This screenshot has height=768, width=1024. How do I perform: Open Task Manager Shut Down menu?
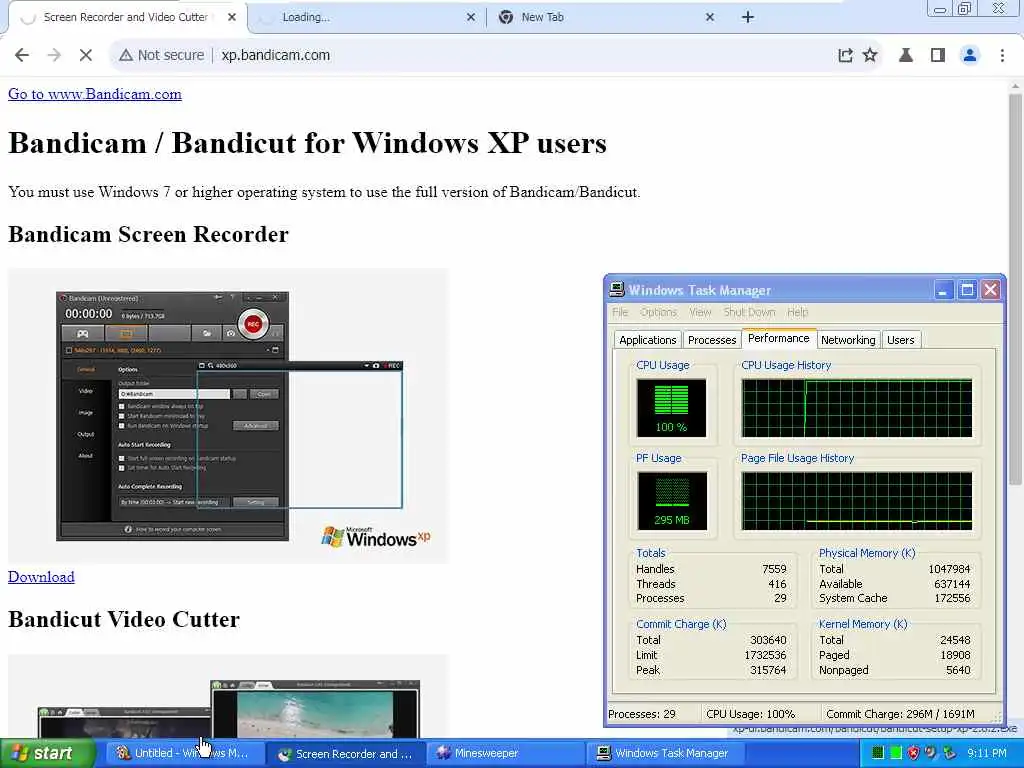coord(749,312)
